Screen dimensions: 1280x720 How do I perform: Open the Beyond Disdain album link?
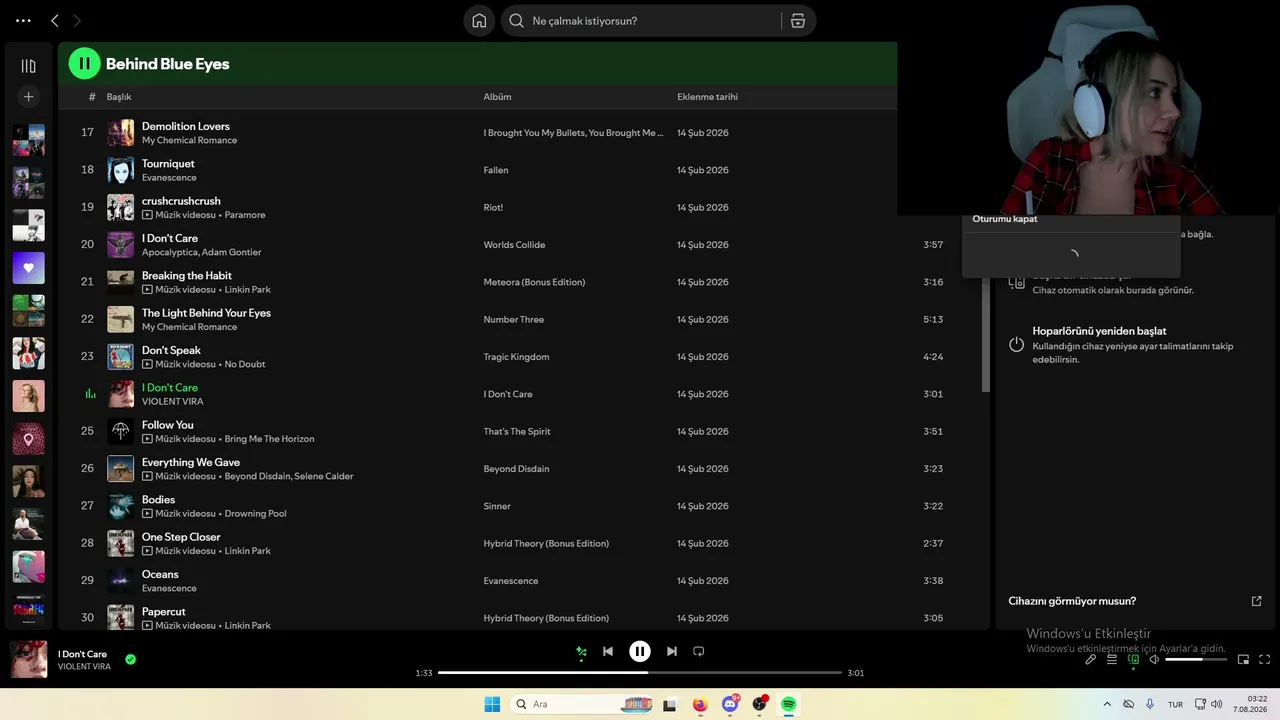tap(516, 469)
